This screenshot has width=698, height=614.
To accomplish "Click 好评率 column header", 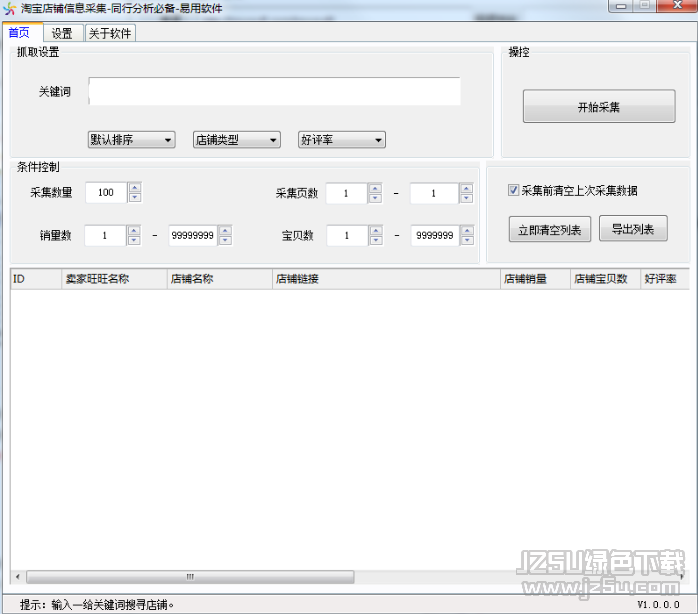I will pos(665,279).
